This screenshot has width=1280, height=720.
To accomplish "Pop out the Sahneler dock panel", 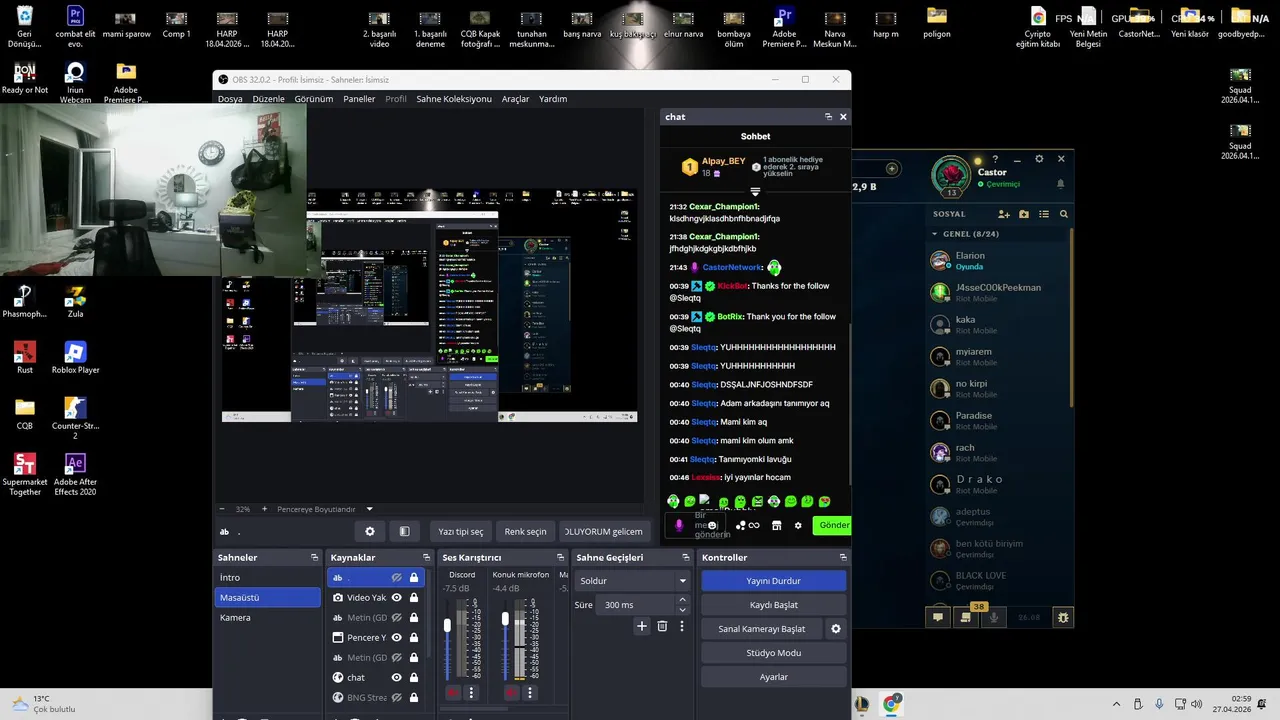I will (x=314, y=557).
